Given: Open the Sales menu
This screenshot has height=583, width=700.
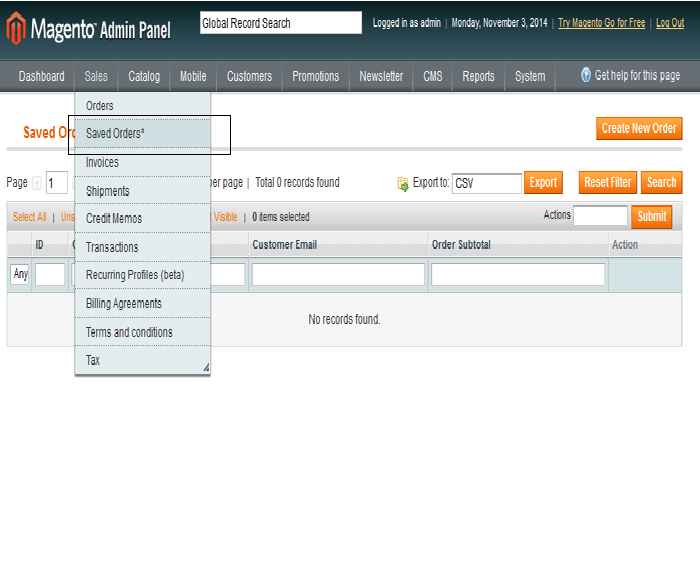Looking at the screenshot, I should click(96, 76).
